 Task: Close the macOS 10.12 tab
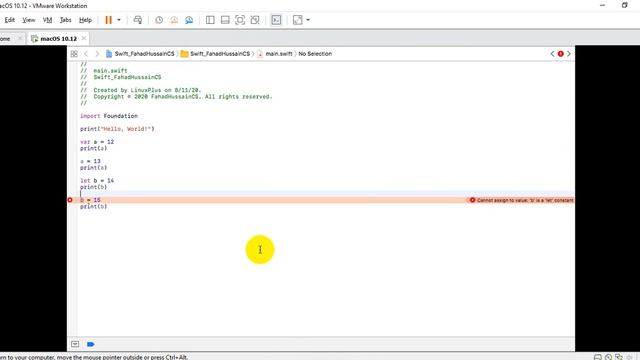point(84,38)
